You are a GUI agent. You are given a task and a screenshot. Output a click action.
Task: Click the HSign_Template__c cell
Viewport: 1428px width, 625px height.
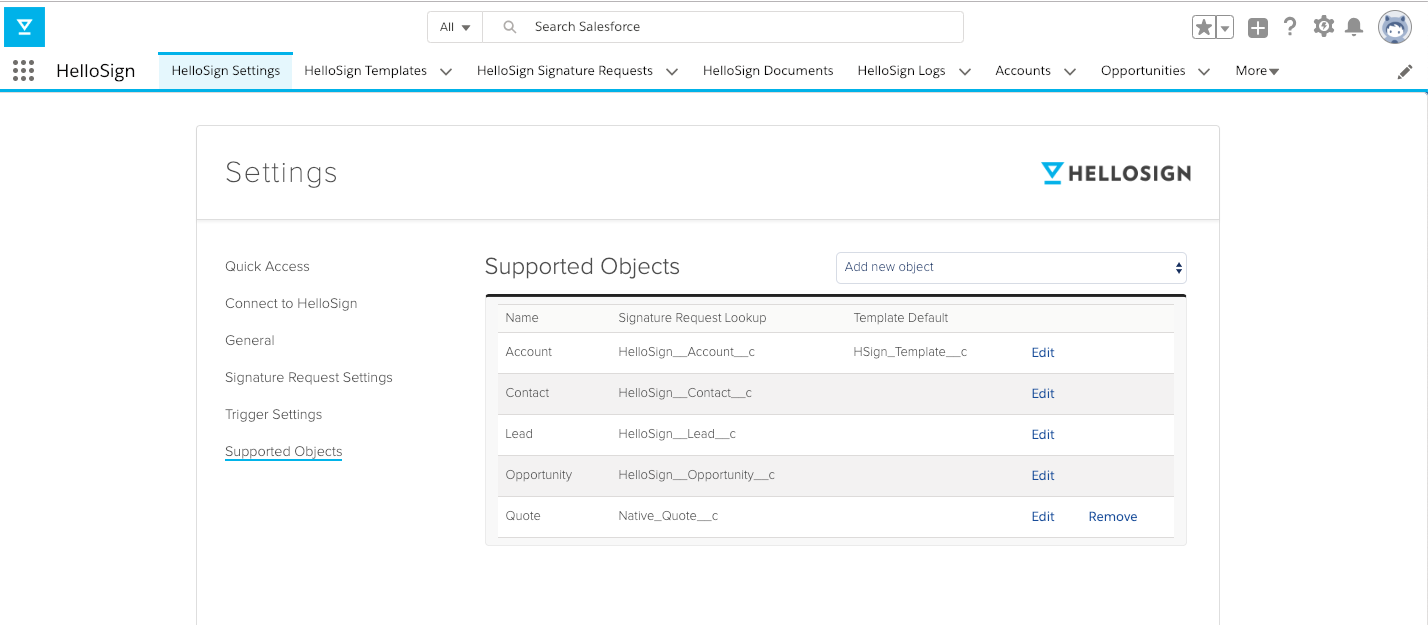910,352
